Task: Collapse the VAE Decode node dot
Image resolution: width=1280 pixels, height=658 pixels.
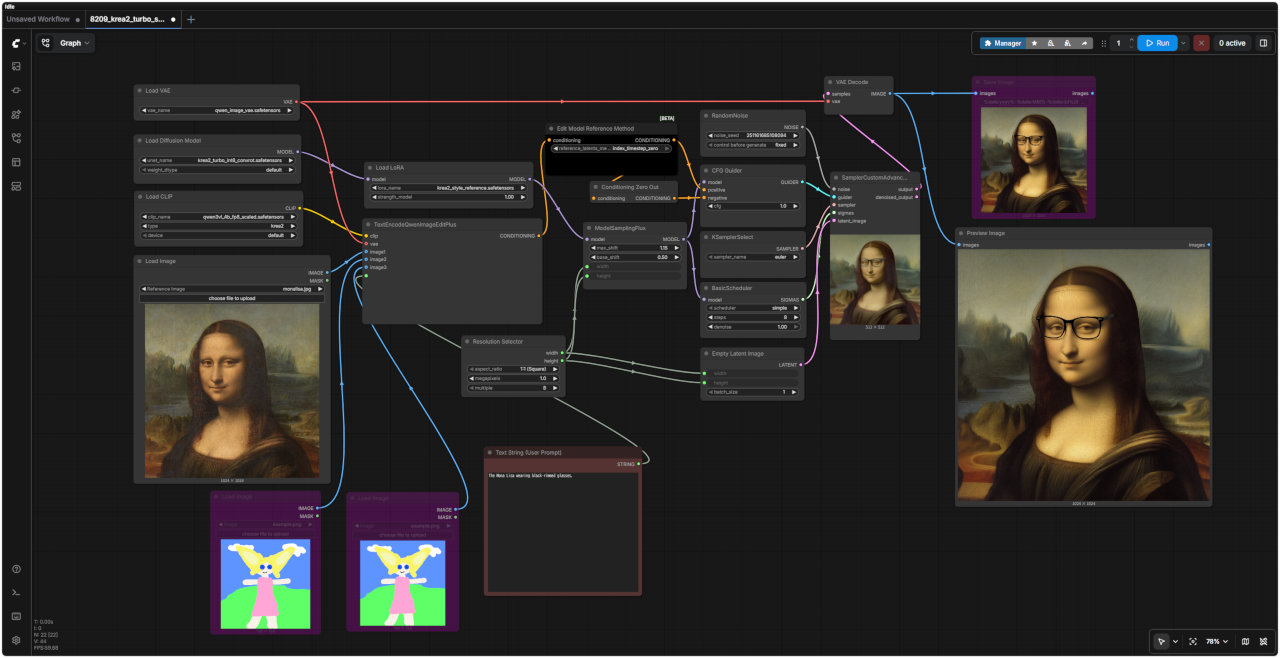Action: click(x=830, y=82)
